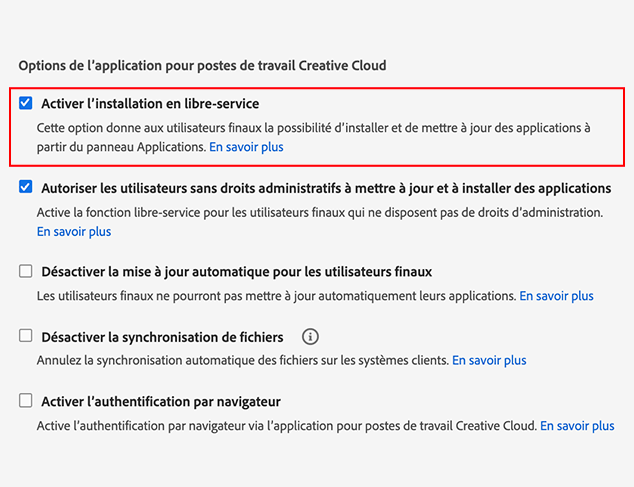Viewport: 634px width, 487px height.
Task: Tick the "Désactiver la synchronisation de fichiers" checkbox
Action: [x=26, y=336]
